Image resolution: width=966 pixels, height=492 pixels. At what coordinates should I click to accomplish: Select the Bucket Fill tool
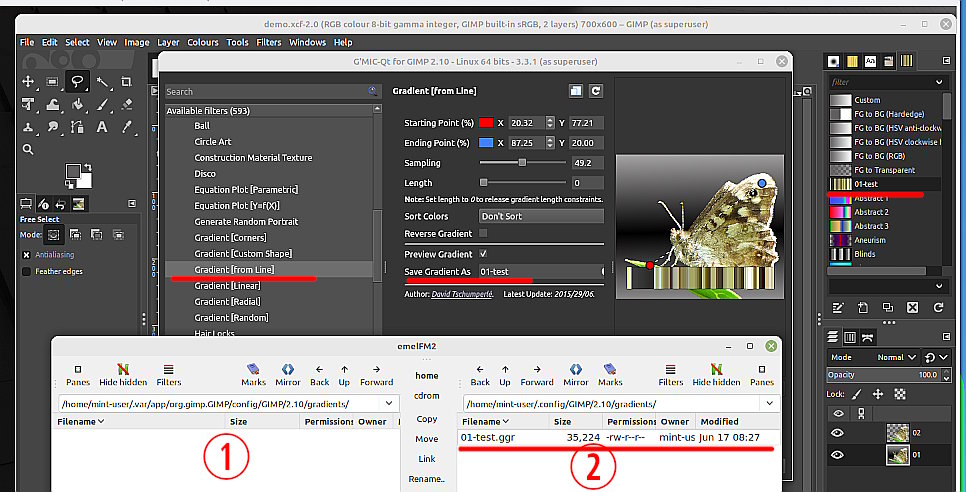point(78,104)
